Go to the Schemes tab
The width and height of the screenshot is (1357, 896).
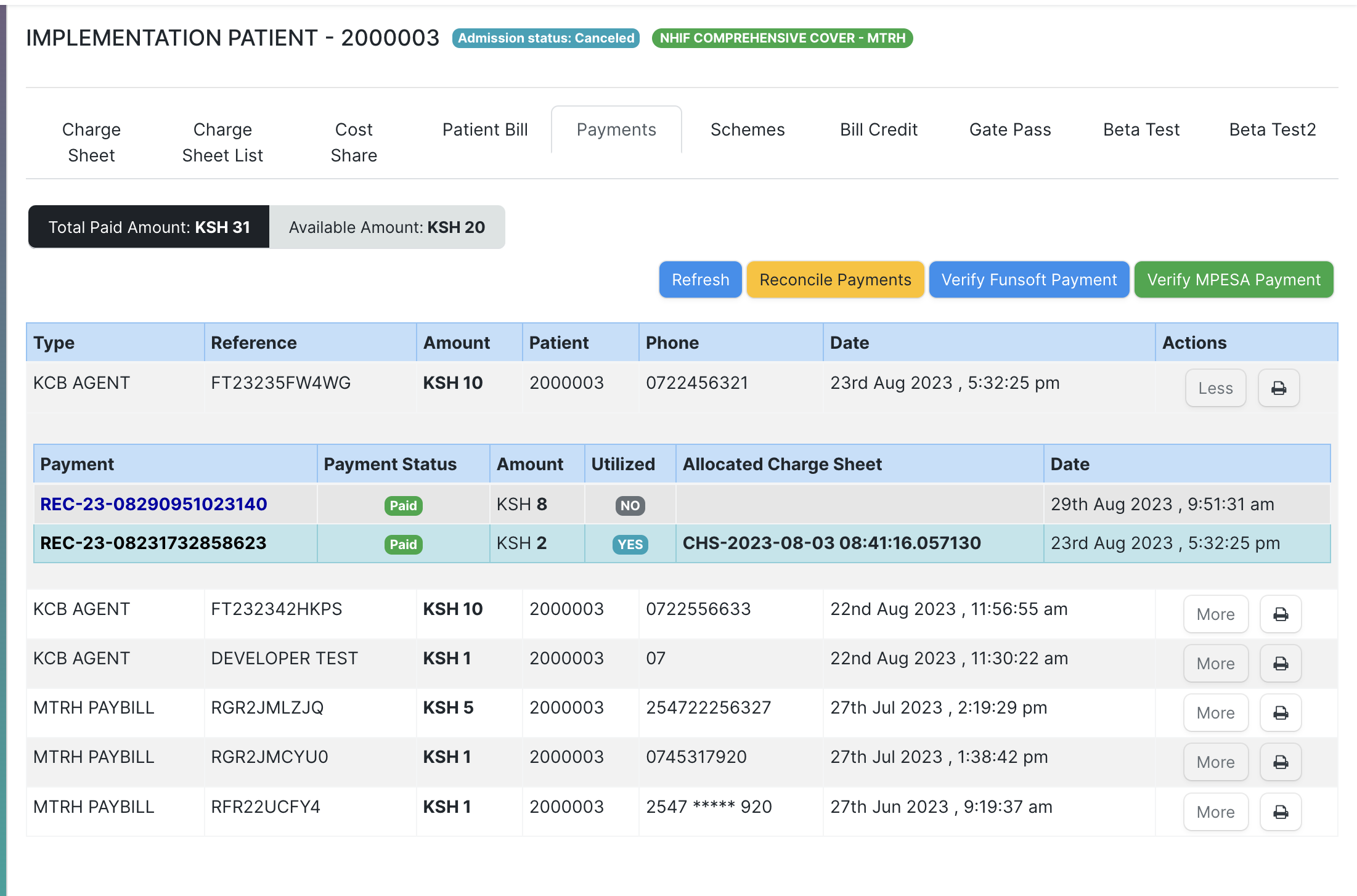[x=748, y=129]
